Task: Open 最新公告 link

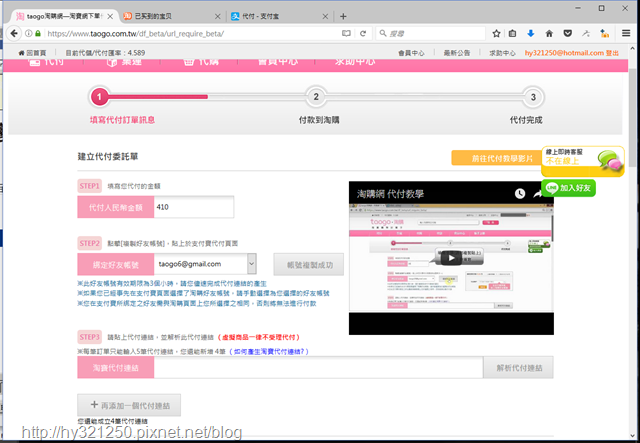Action: (457, 53)
